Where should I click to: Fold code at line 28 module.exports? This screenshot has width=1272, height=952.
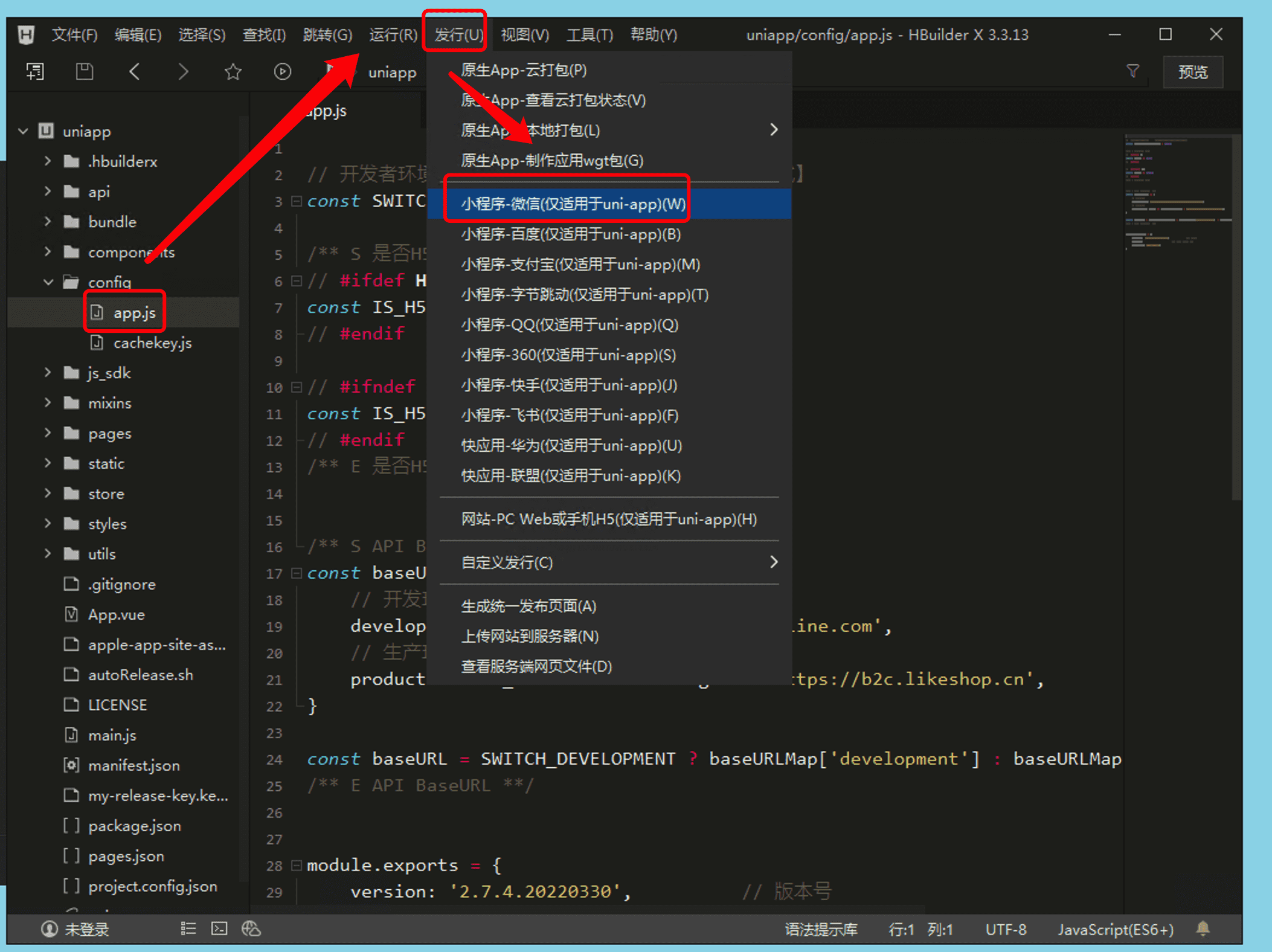click(296, 865)
